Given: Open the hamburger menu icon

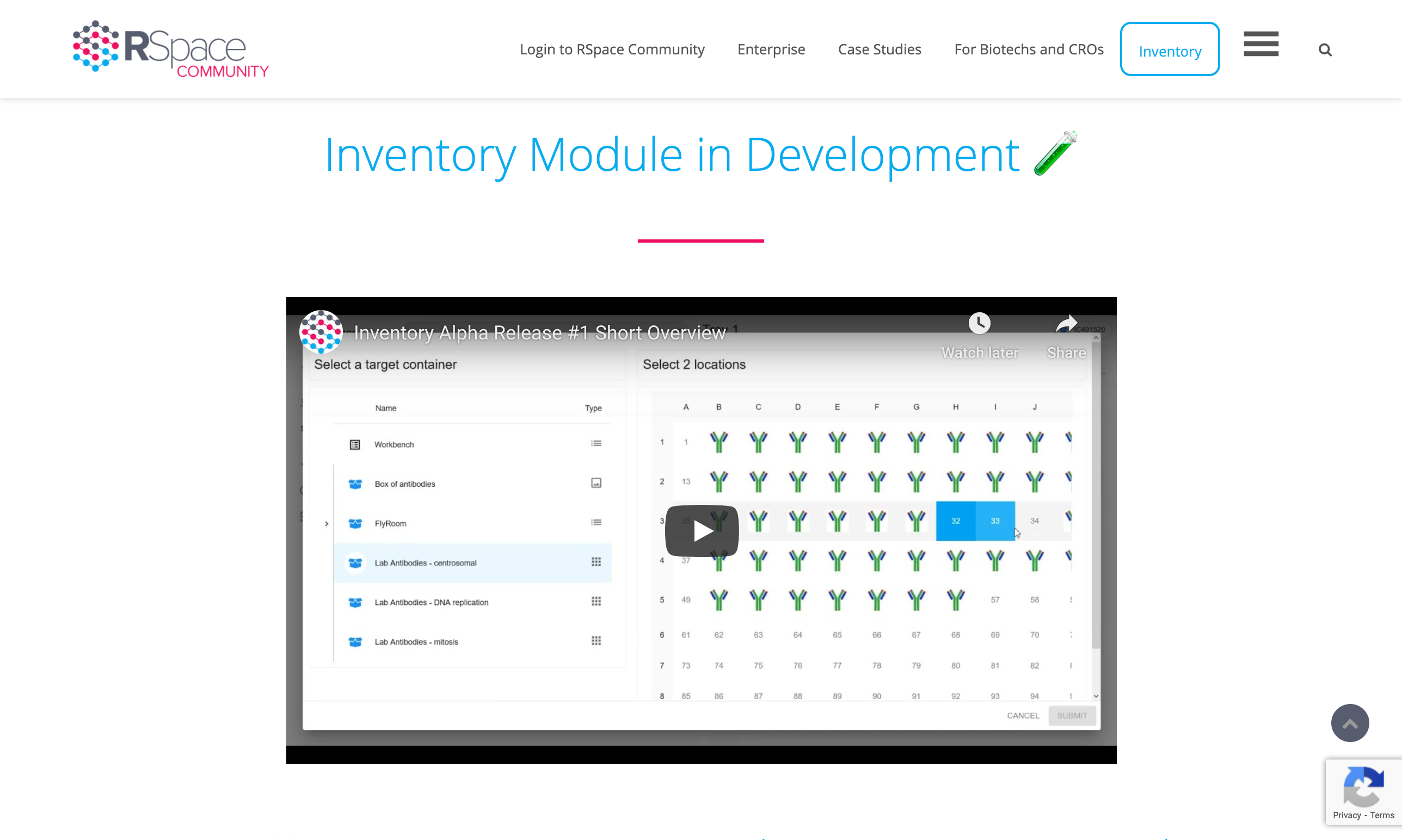Looking at the screenshot, I should coord(1260,44).
